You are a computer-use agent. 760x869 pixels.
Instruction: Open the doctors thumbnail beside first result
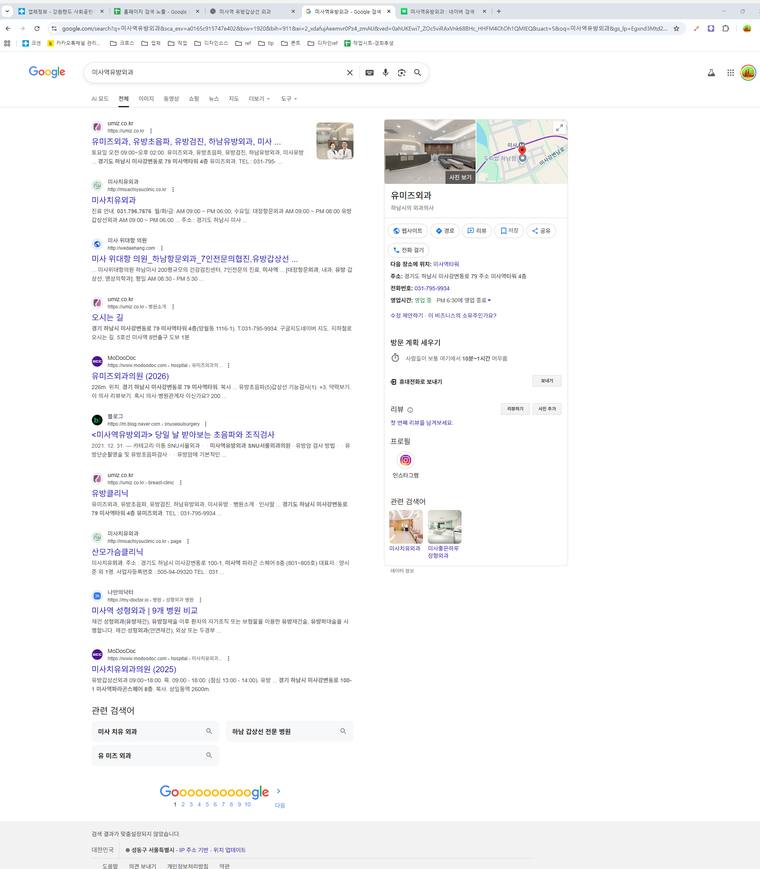click(335, 141)
